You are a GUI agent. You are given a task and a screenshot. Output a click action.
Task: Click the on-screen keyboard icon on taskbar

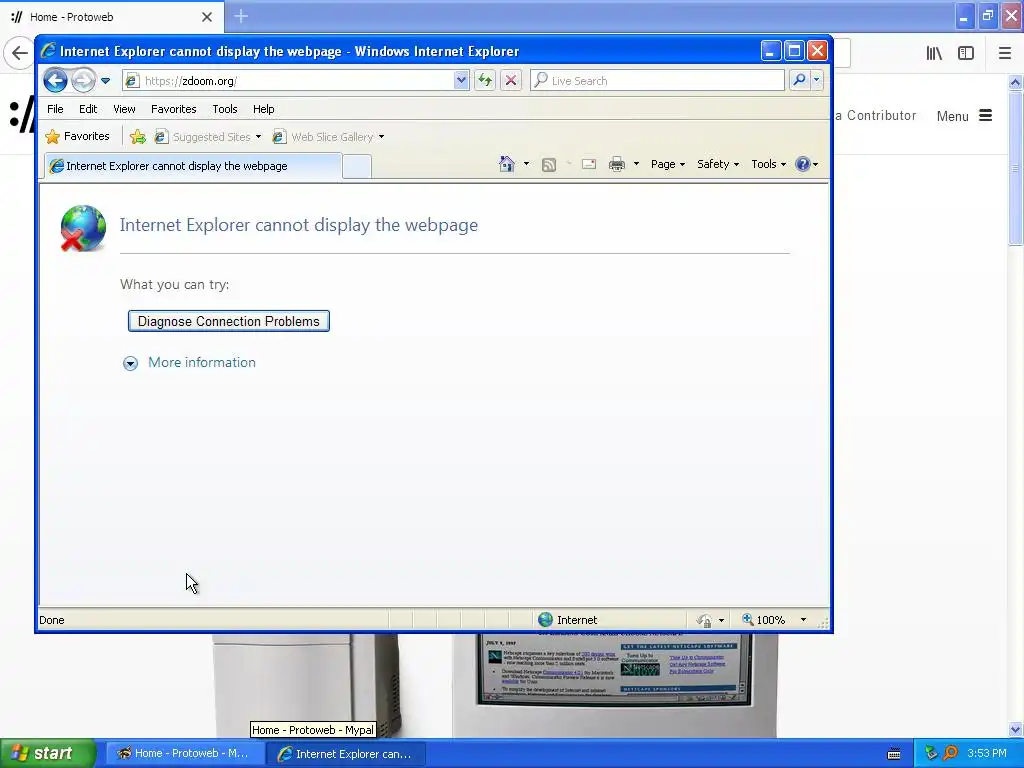coord(894,754)
